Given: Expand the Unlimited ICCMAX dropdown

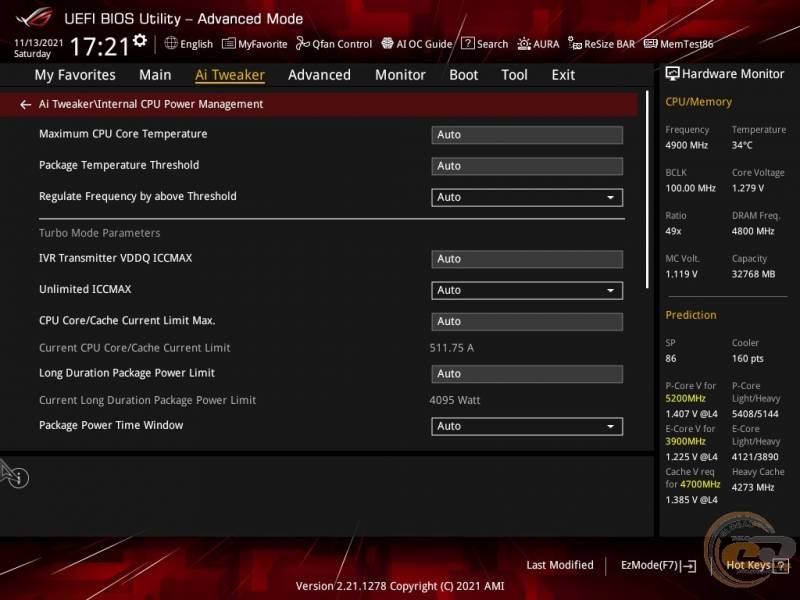Looking at the screenshot, I should pyautogui.click(x=527, y=290).
